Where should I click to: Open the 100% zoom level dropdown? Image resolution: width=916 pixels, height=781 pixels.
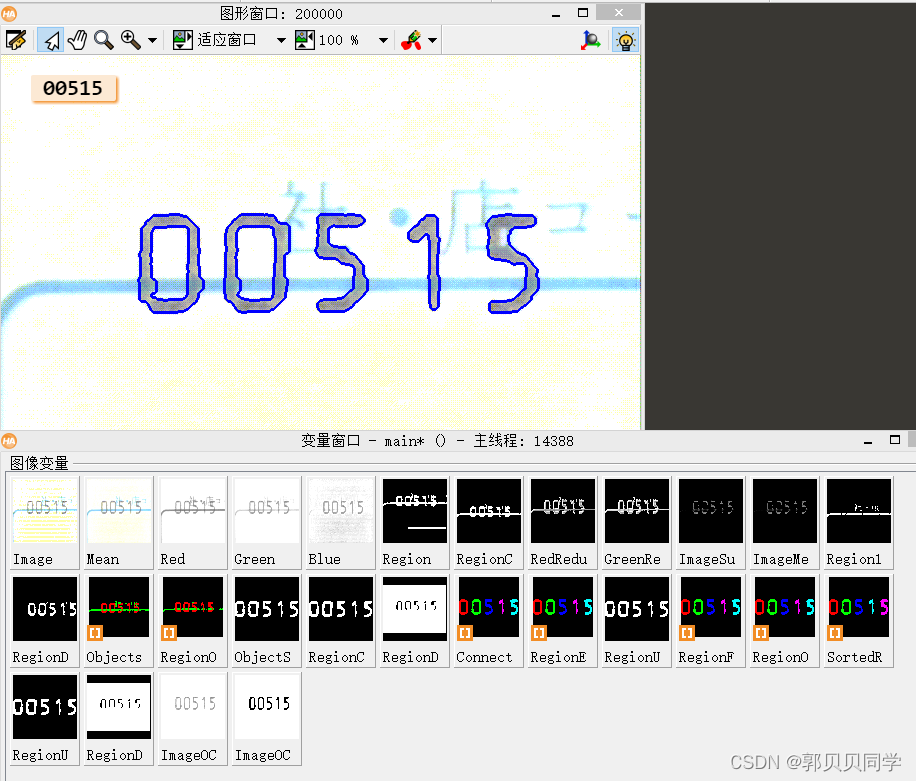[x=383, y=40]
